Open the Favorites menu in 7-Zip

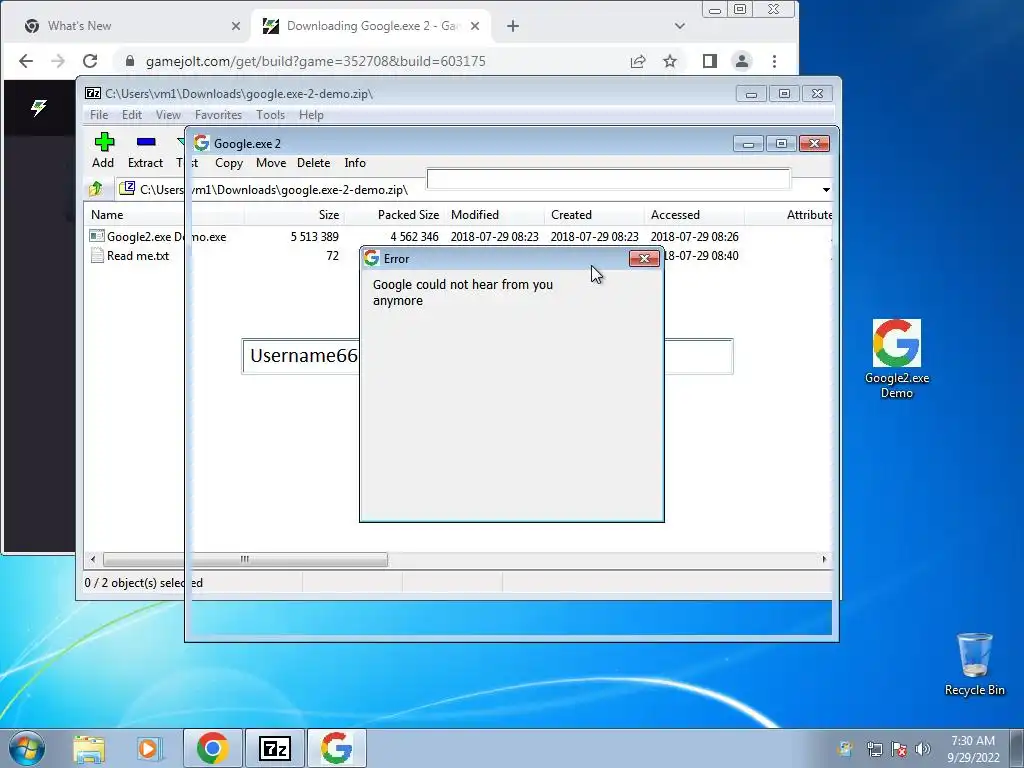point(218,115)
